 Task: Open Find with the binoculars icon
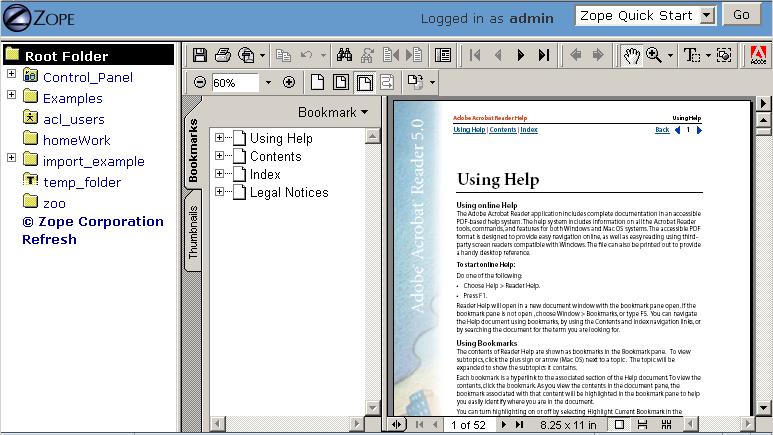[344, 55]
